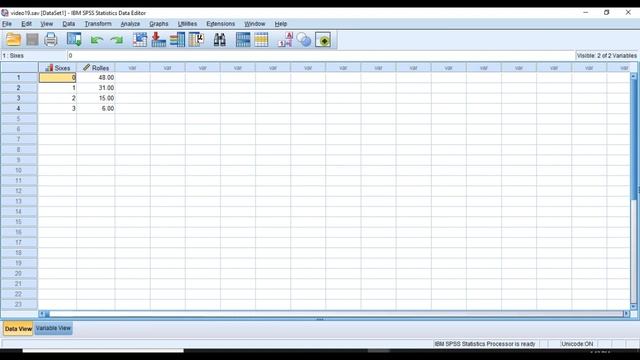Select the Sixes cell in row 4
Viewport: 640px width, 360px height.
pyautogui.click(x=58, y=108)
